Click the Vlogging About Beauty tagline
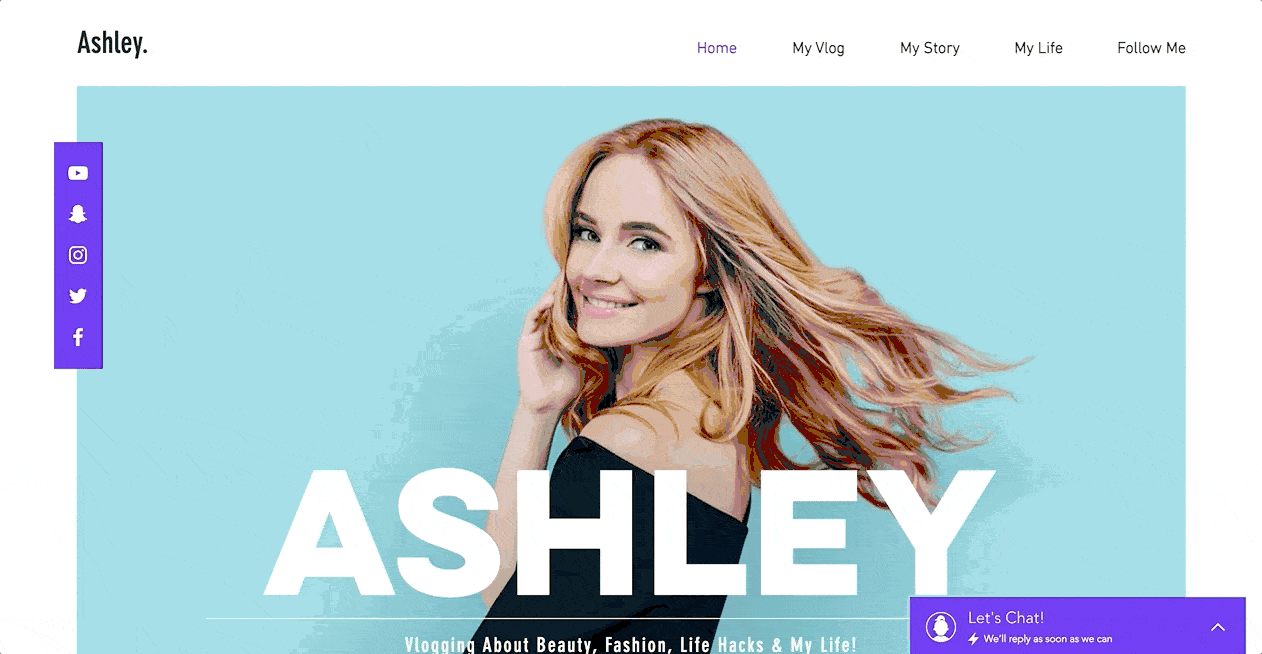The image size is (1262, 654). click(x=631, y=645)
